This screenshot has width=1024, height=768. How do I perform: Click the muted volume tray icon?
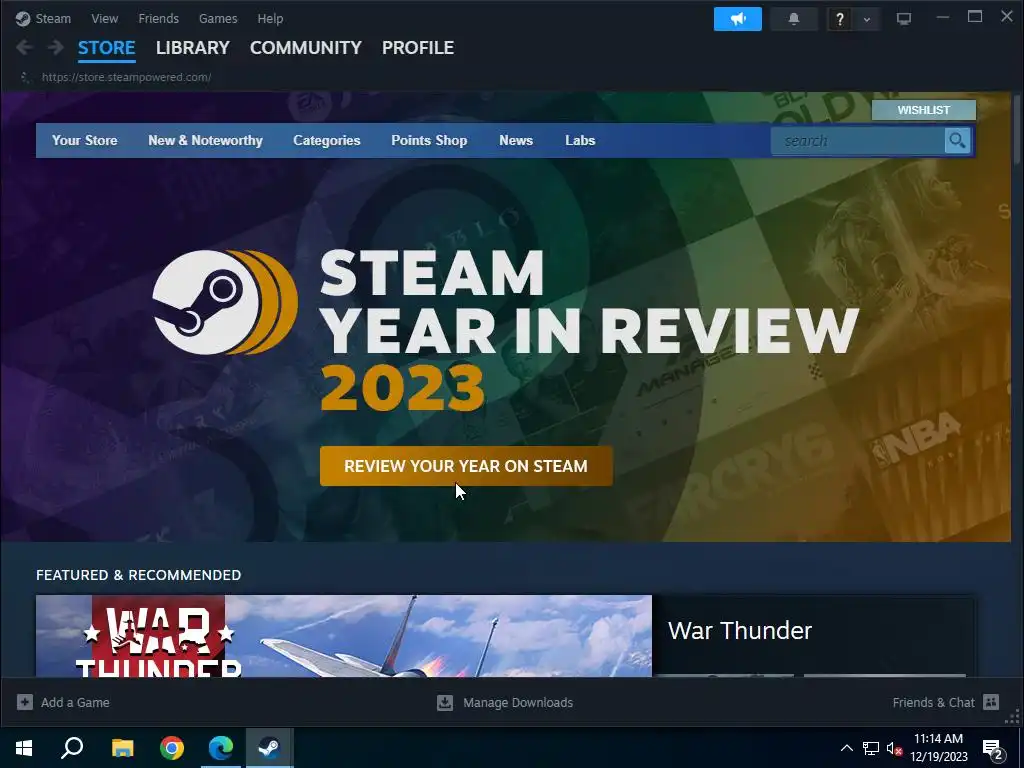tap(894, 748)
